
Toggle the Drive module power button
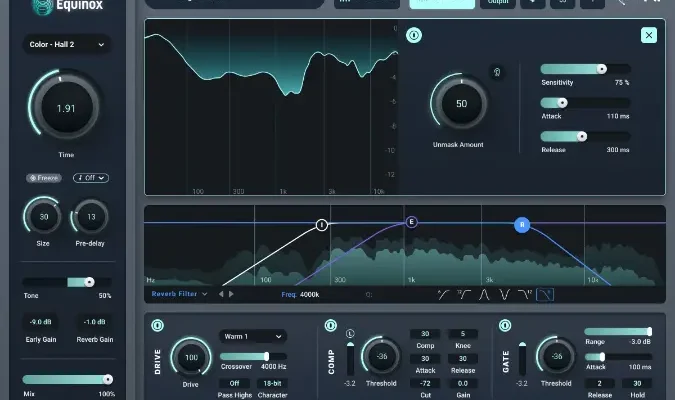tap(157, 326)
